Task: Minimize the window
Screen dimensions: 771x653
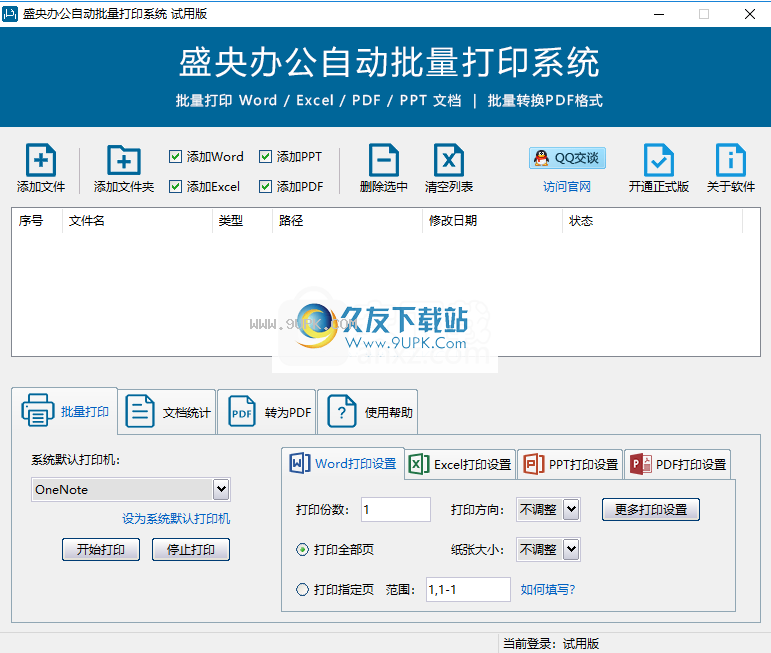Action: 659,14
